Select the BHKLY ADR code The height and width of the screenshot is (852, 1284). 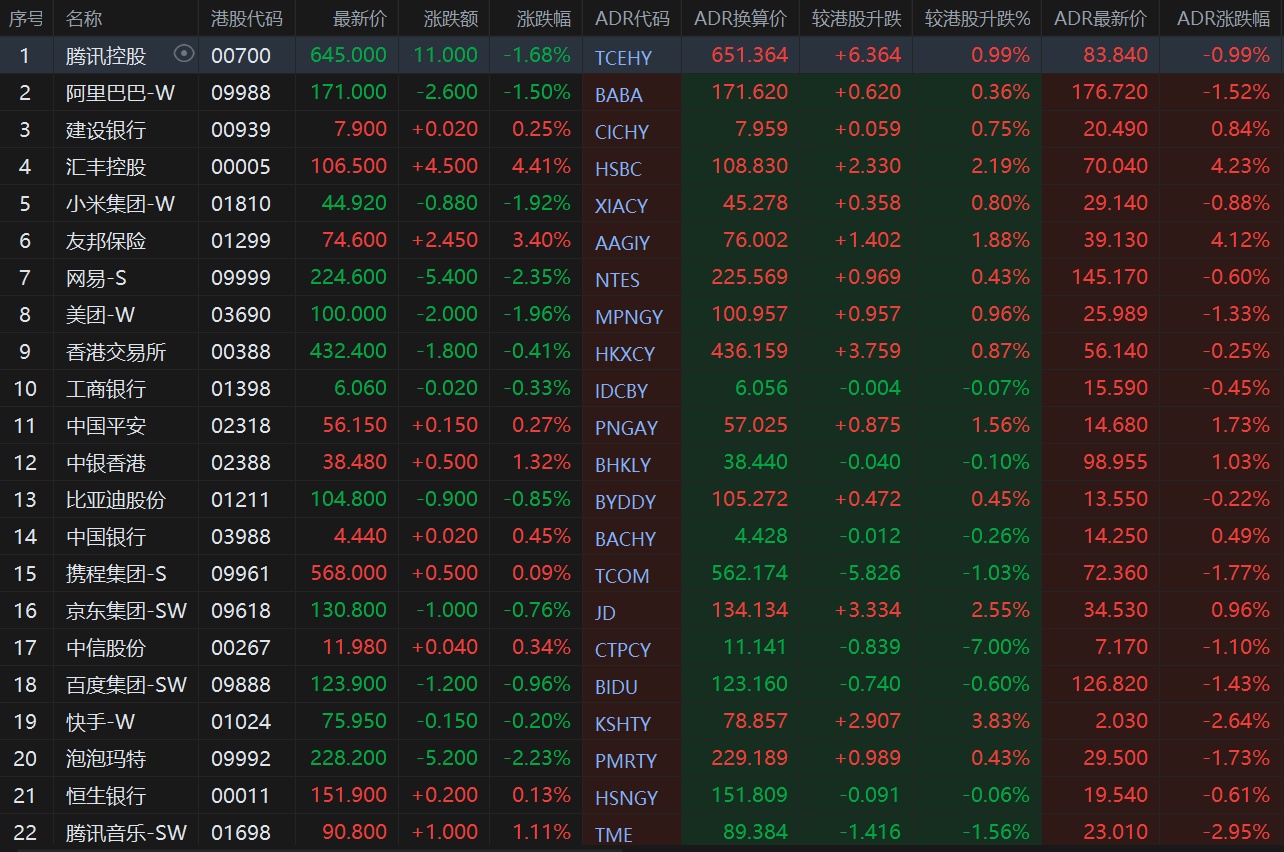(x=623, y=465)
